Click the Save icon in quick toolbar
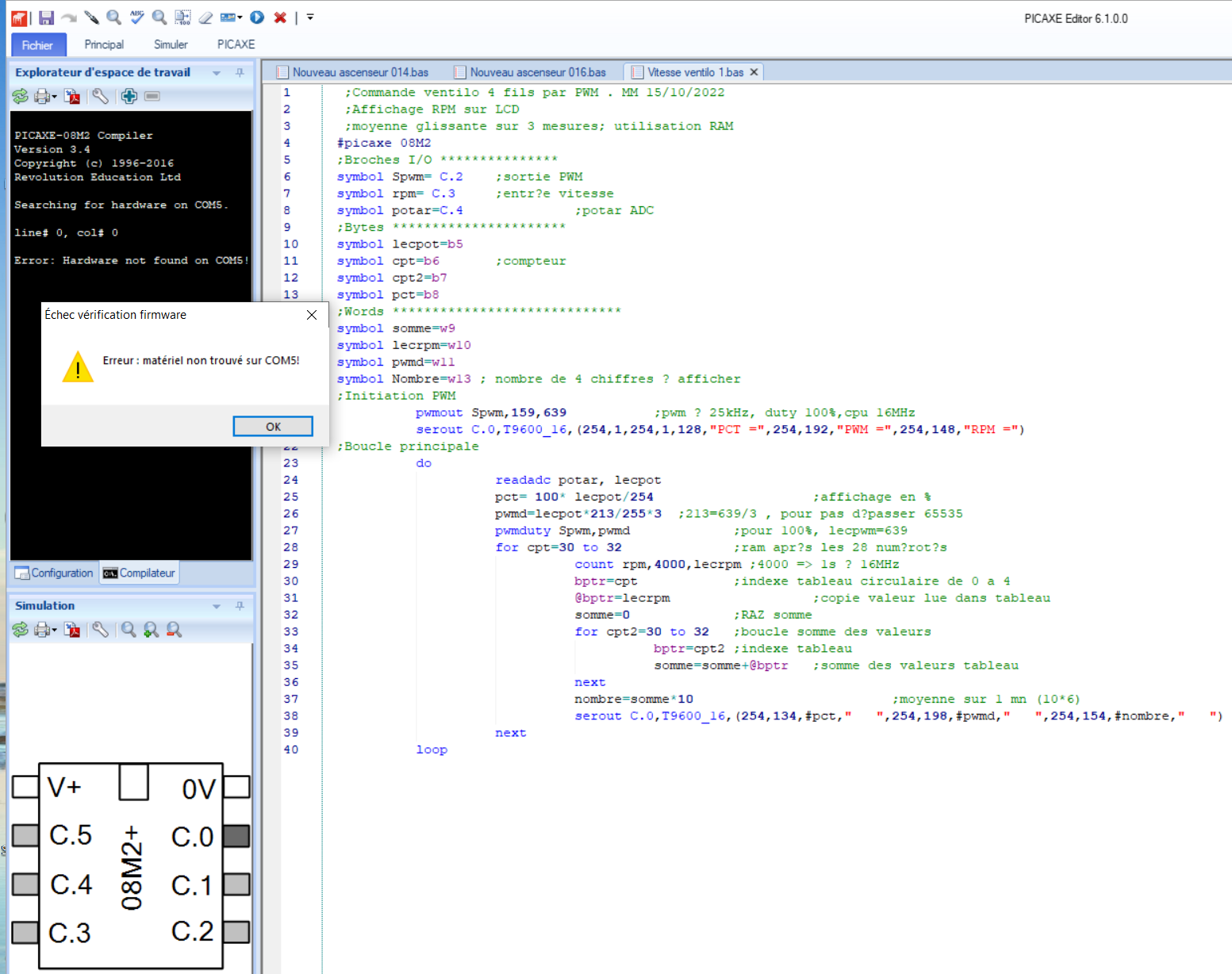The height and width of the screenshot is (974, 1232). pyautogui.click(x=47, y=17)
